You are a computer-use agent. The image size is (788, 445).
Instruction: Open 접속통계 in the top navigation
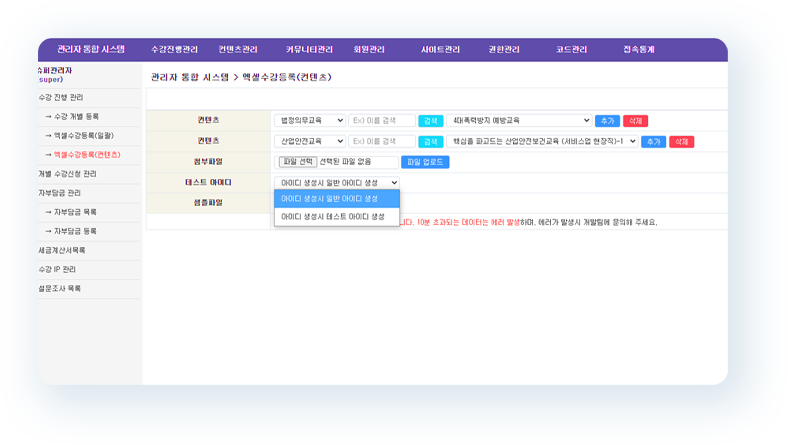(x=638, y=49)
